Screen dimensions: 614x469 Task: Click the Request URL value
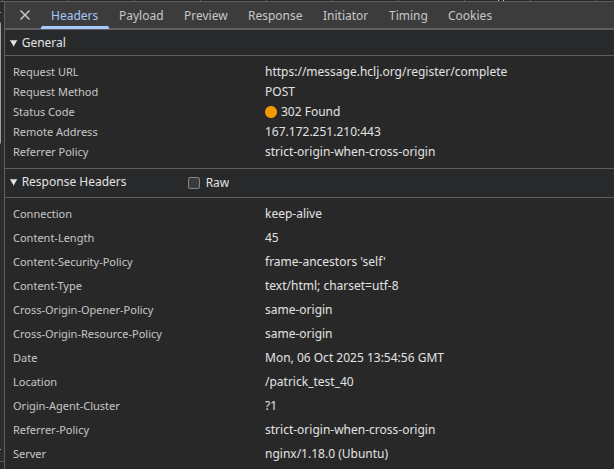tap(386, 72)
